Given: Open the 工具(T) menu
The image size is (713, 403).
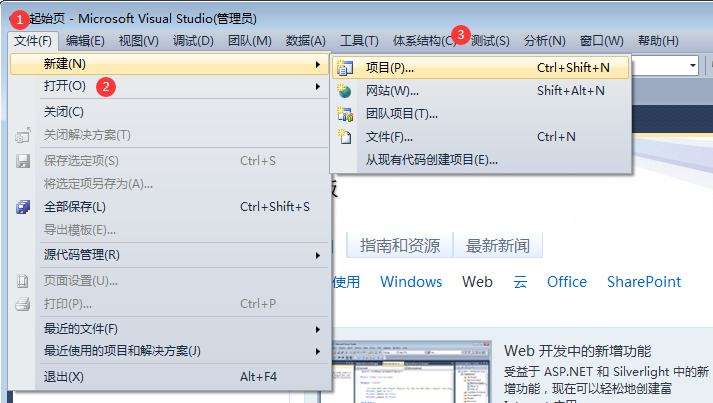Looking at the screenshot, I should [x=359, y=41].
